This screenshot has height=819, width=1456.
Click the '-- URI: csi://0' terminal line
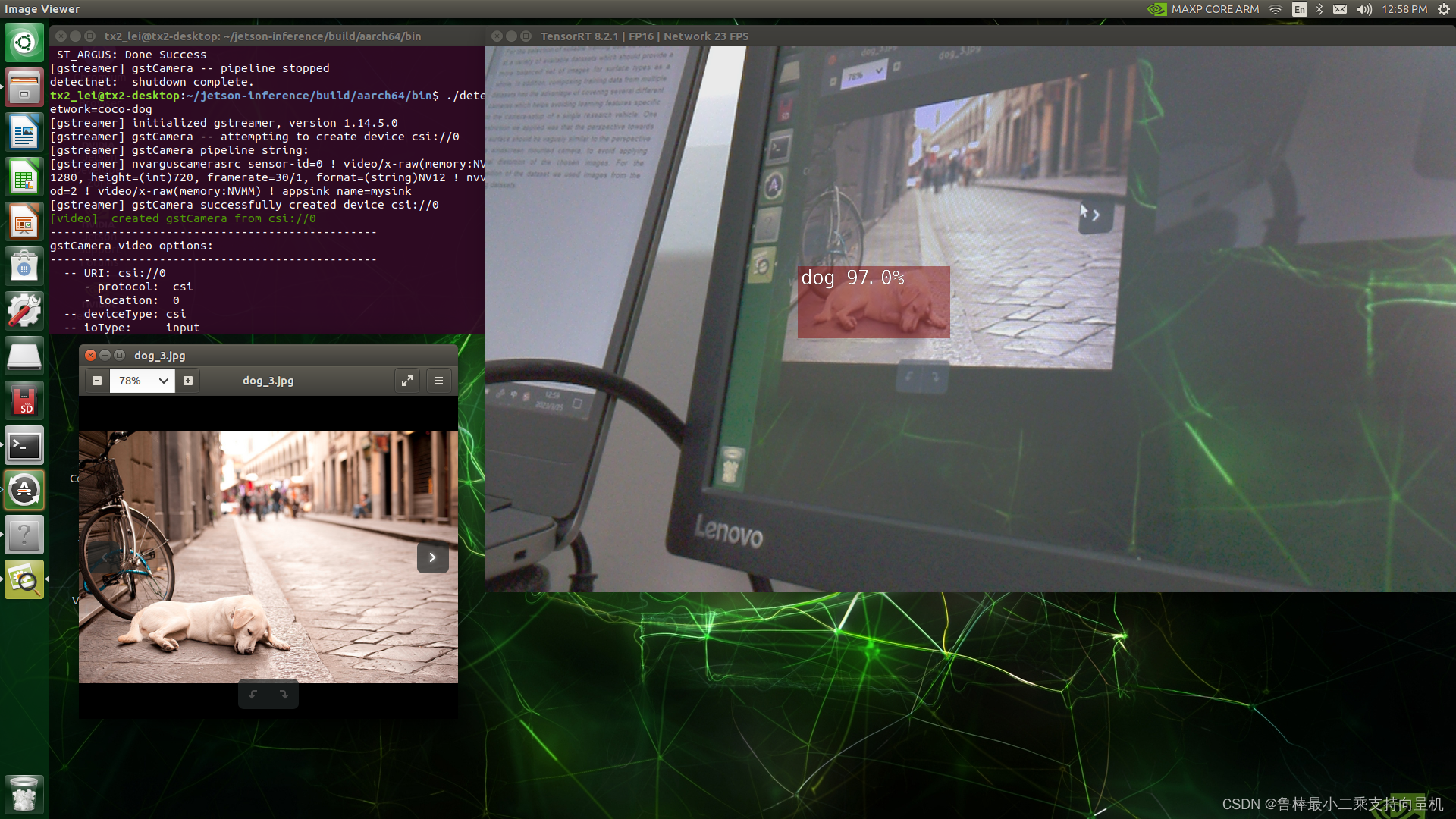[115, 273]
